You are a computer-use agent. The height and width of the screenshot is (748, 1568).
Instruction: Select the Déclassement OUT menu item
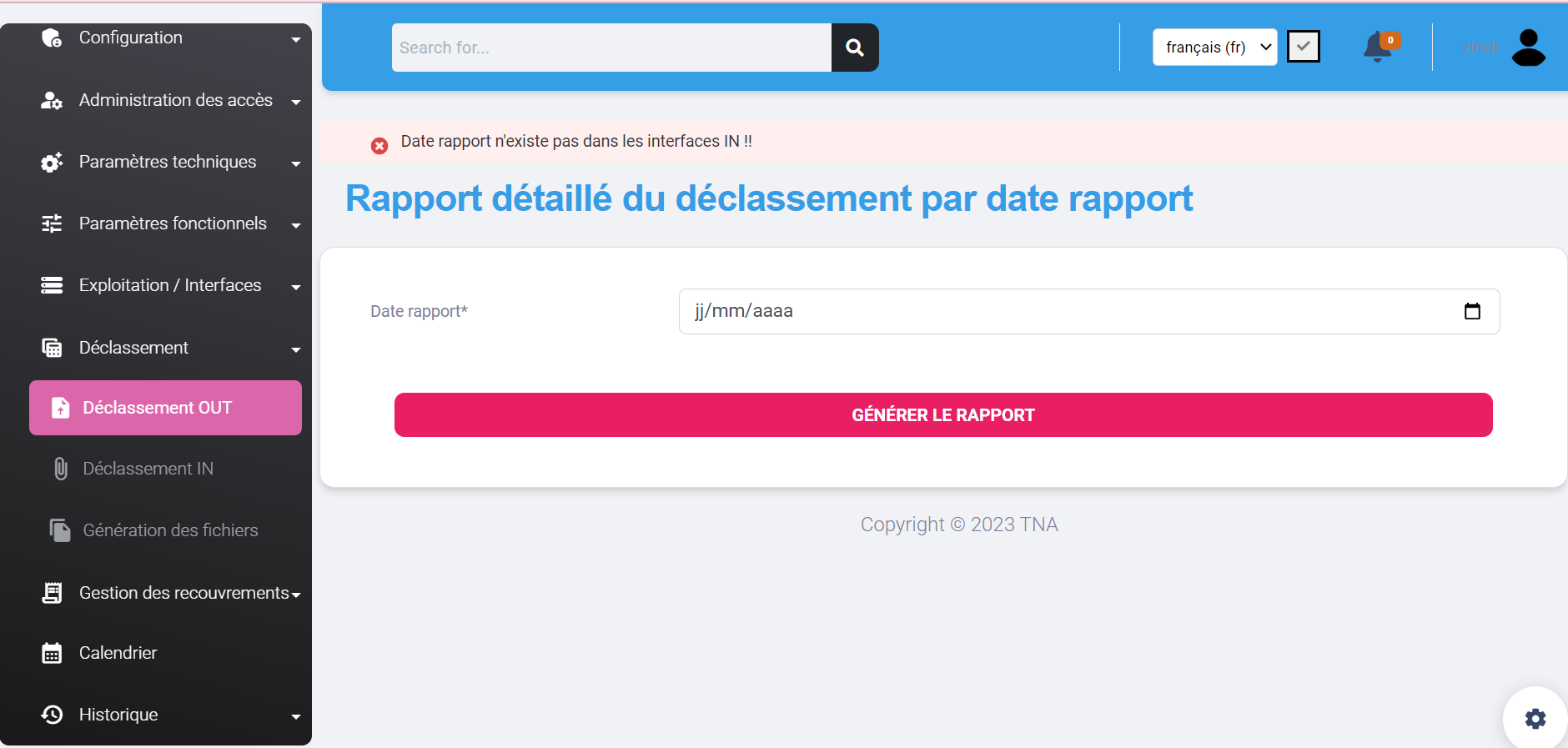click(165, 408)
